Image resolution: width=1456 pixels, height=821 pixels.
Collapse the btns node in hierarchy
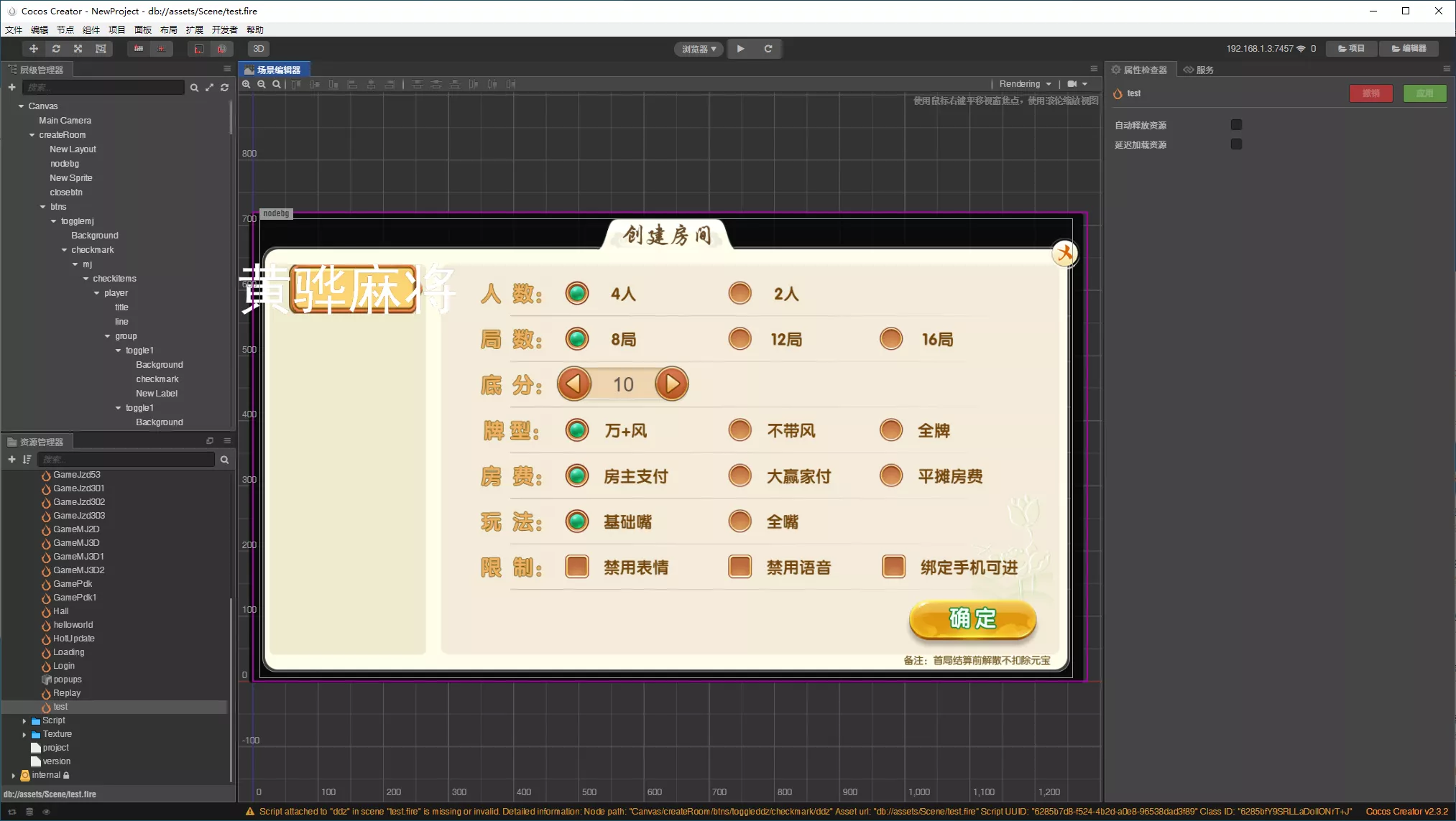click(42, 206)
